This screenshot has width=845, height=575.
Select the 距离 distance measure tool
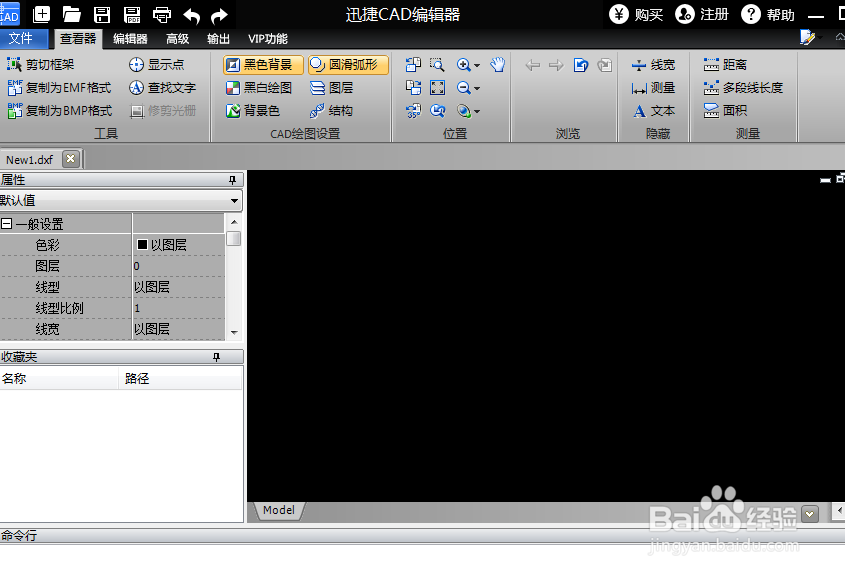[725, 65]
